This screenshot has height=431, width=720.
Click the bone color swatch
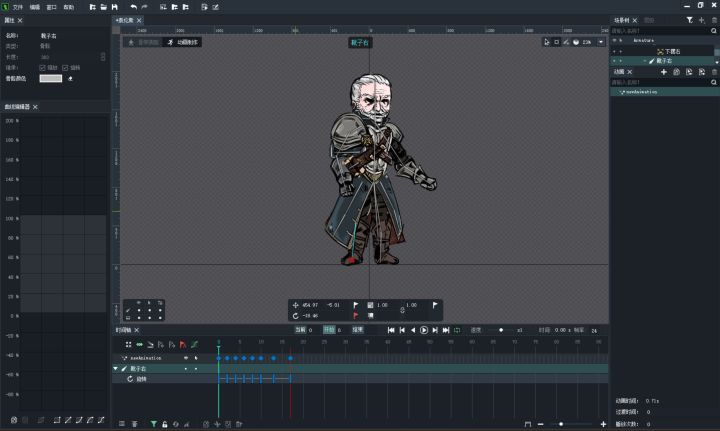pyautogui.click(x=50, y=78)
